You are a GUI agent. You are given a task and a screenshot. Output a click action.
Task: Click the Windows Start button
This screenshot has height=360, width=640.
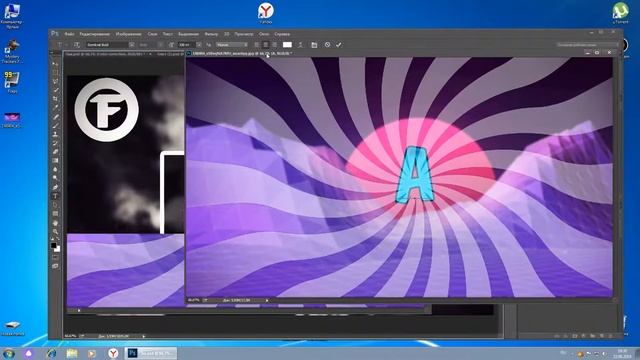(8, 353)
